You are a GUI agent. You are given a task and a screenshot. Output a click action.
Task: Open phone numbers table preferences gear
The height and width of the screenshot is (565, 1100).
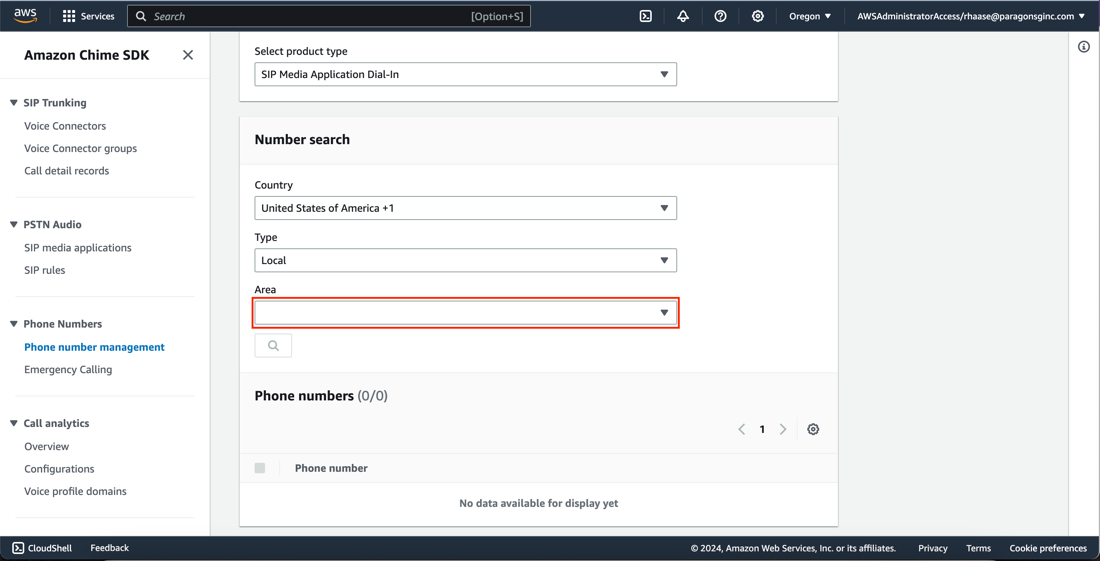[x=813, y=430]
